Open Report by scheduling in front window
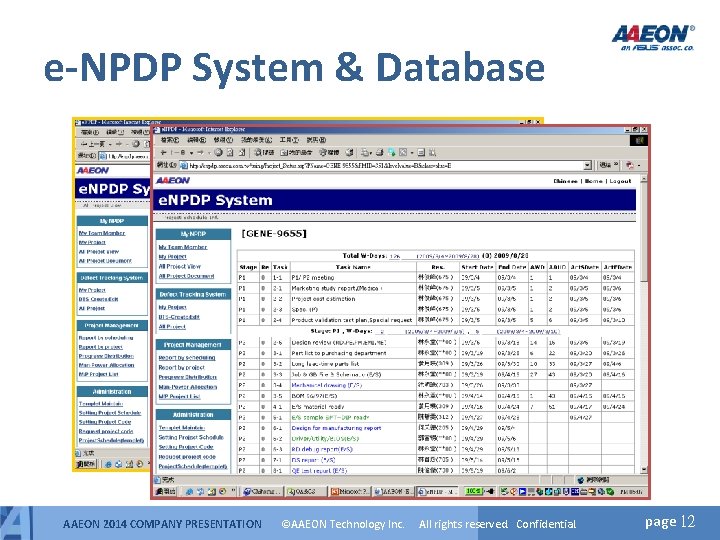This screenshot has width=720, height=540. coord(186,358)
